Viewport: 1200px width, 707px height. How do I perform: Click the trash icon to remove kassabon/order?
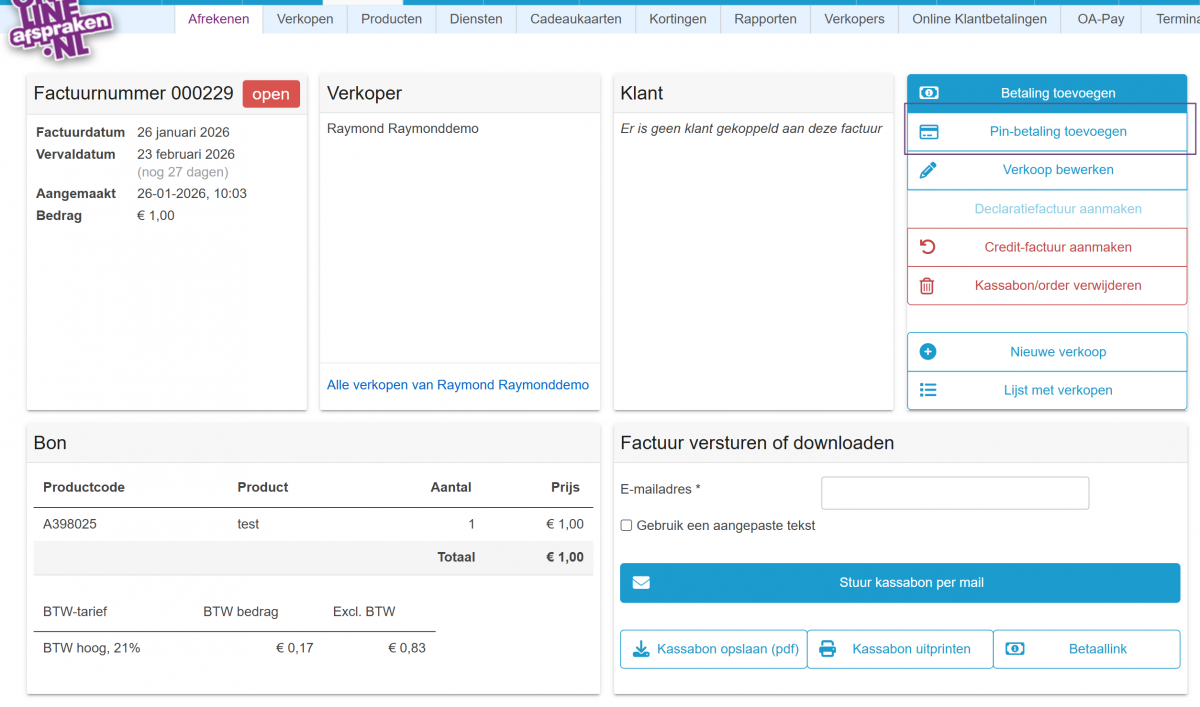coord(928,285)
